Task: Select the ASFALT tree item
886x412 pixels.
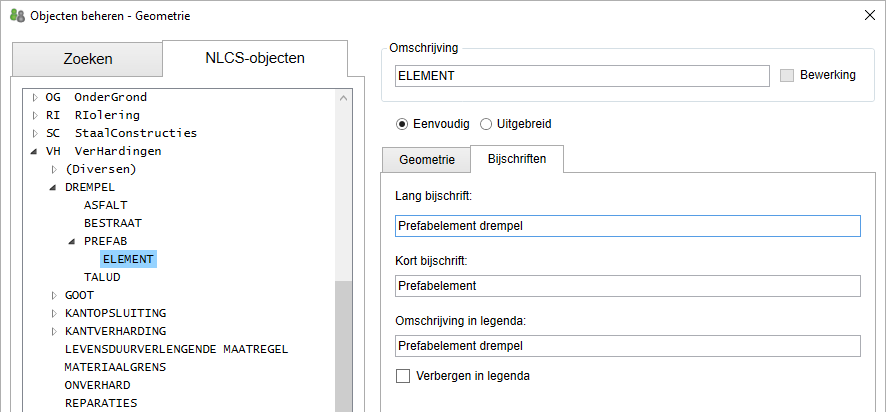Action: (x=106, y=205)
